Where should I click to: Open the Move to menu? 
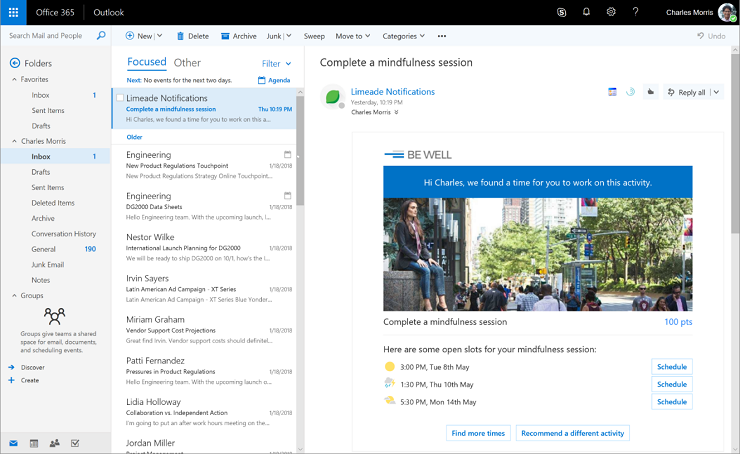[x=353, y=36]
